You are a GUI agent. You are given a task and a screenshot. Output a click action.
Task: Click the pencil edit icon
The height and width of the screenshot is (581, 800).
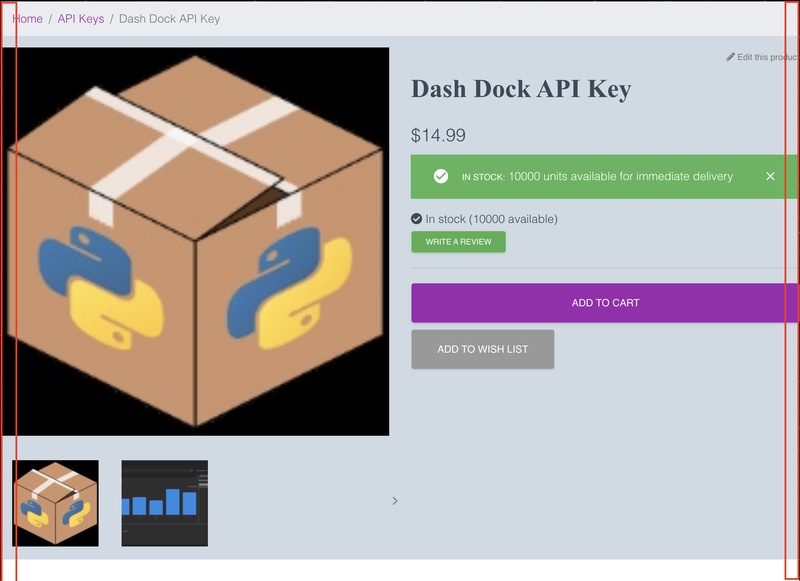click(x=731, y=57)
